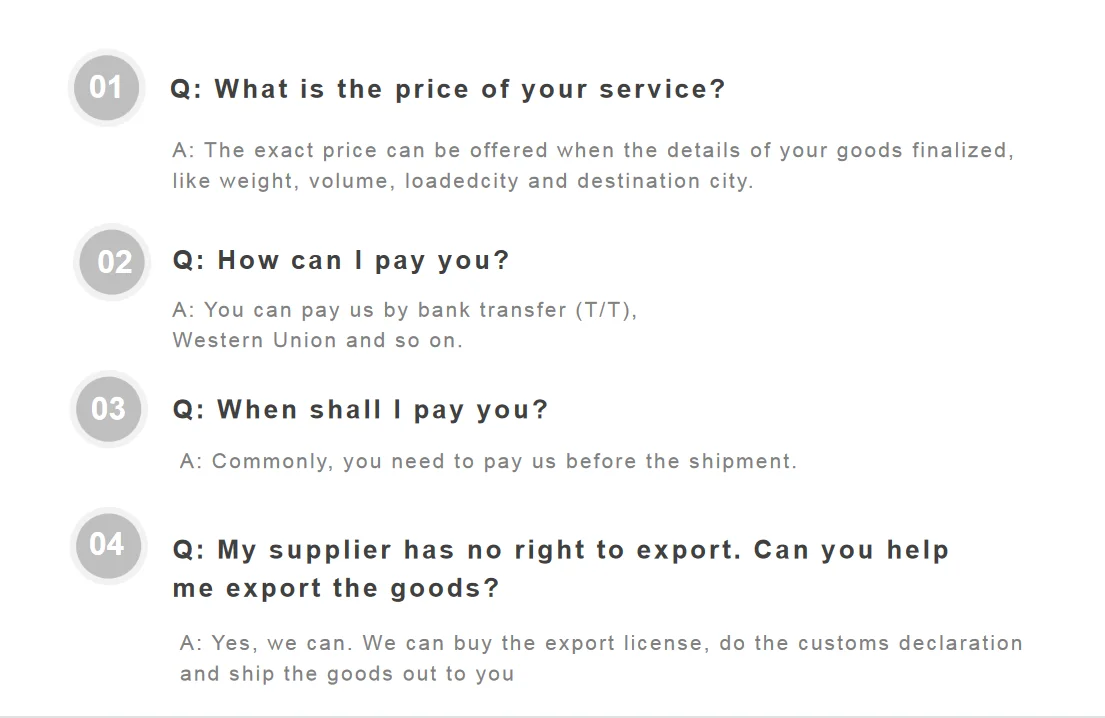
Task: Click the 01 number badge
Action: [105, 88]
